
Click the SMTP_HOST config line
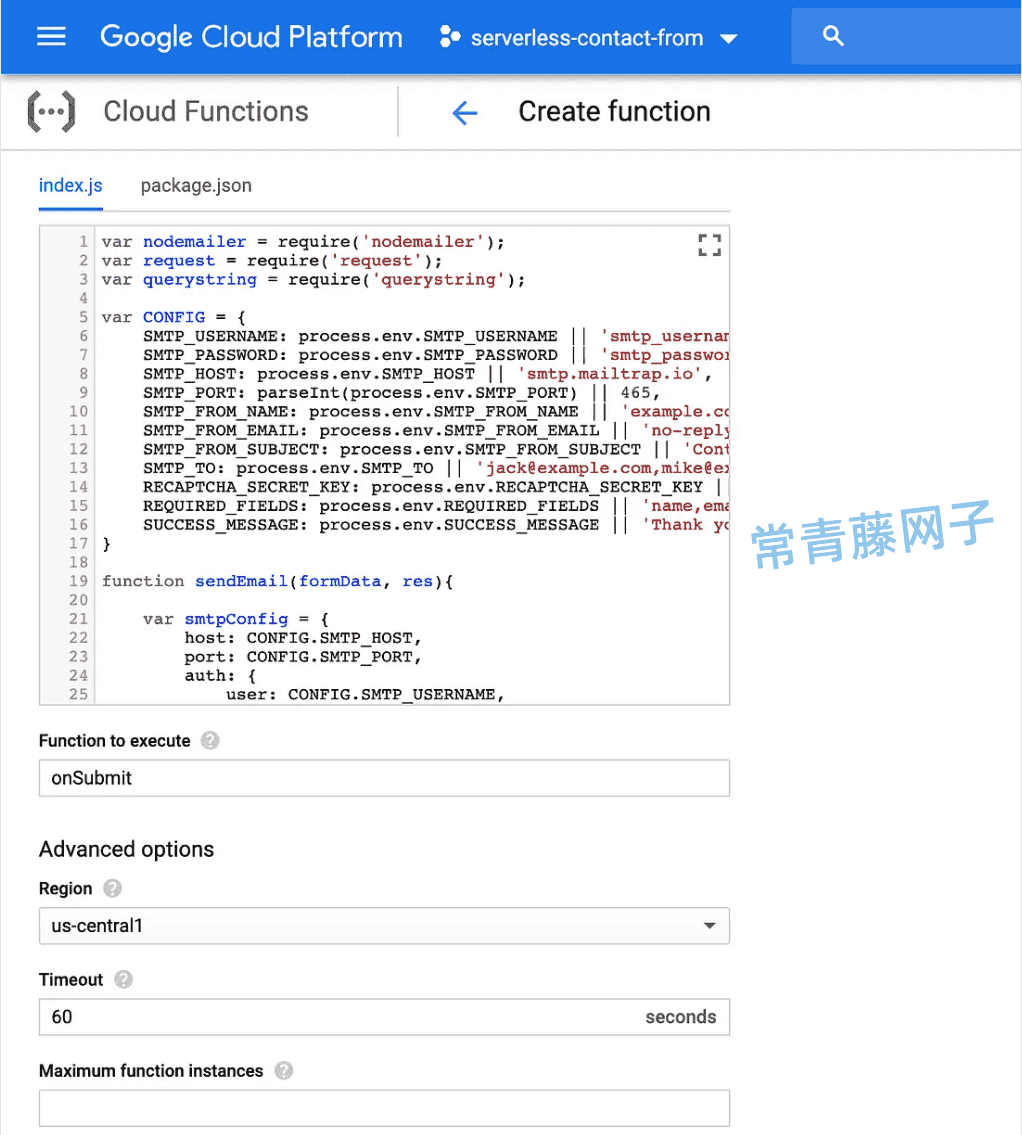428,374
